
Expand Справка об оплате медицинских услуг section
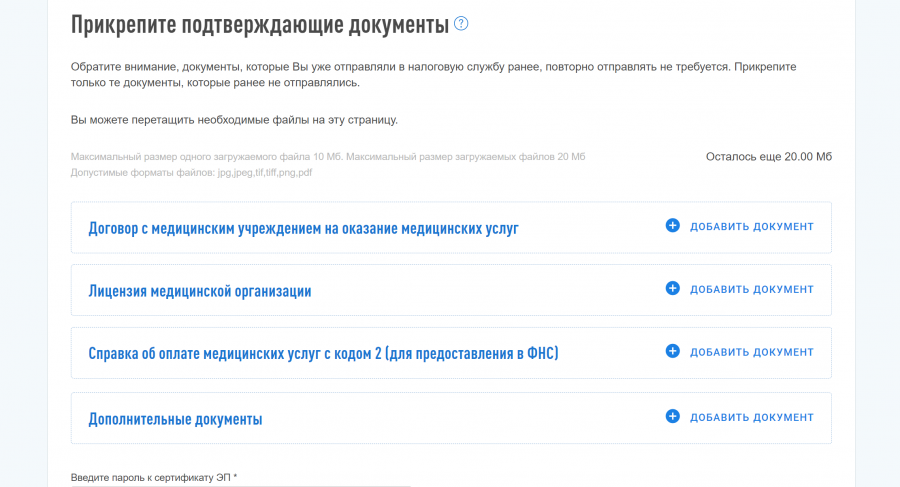click(323, 354)
